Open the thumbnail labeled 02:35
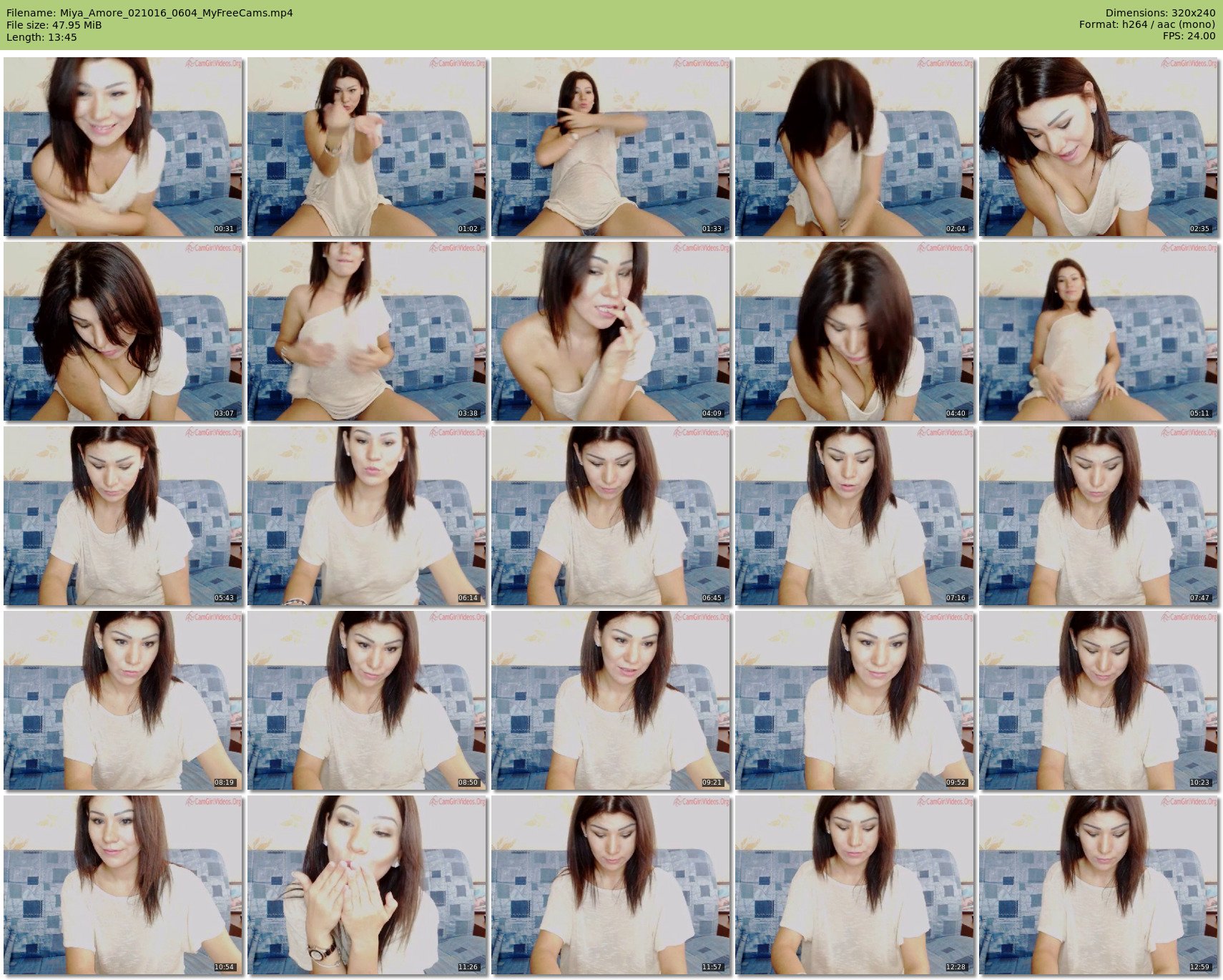Screen dimensions: 1223x980 click(1099, 147)
